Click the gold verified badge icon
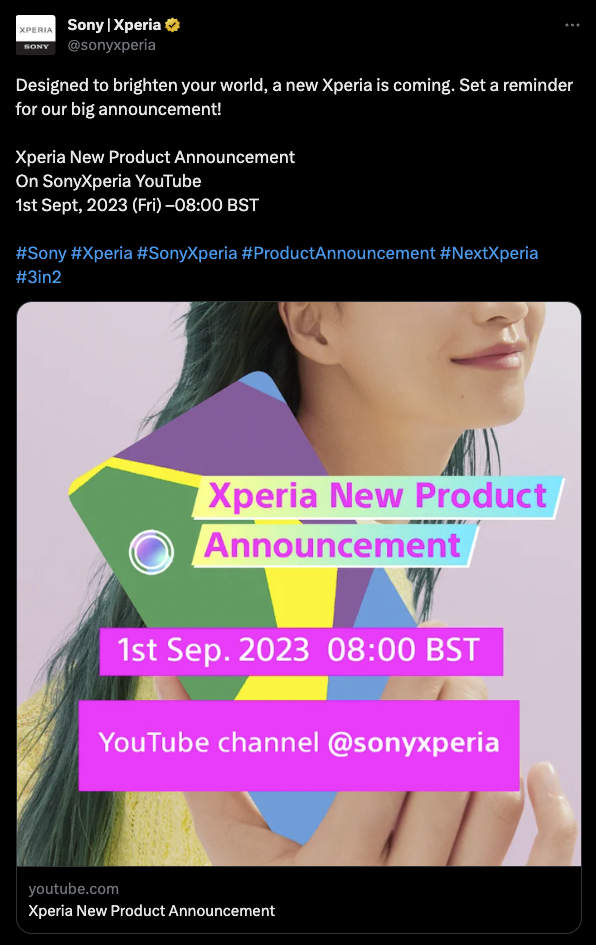Screen dimensions: 596x945 coord(172,25)
